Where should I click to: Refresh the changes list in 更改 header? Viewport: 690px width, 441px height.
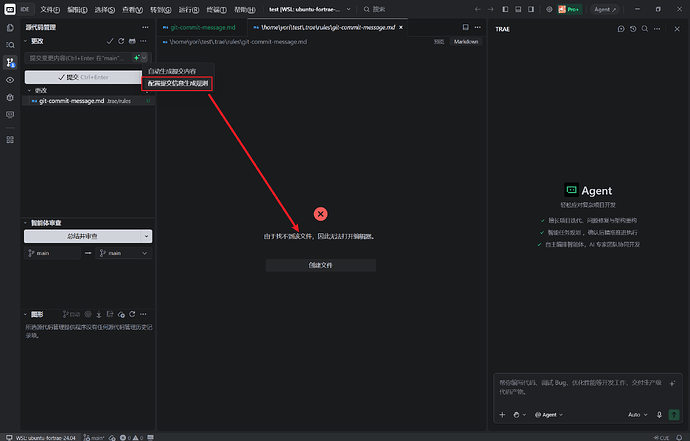(121, 41)
